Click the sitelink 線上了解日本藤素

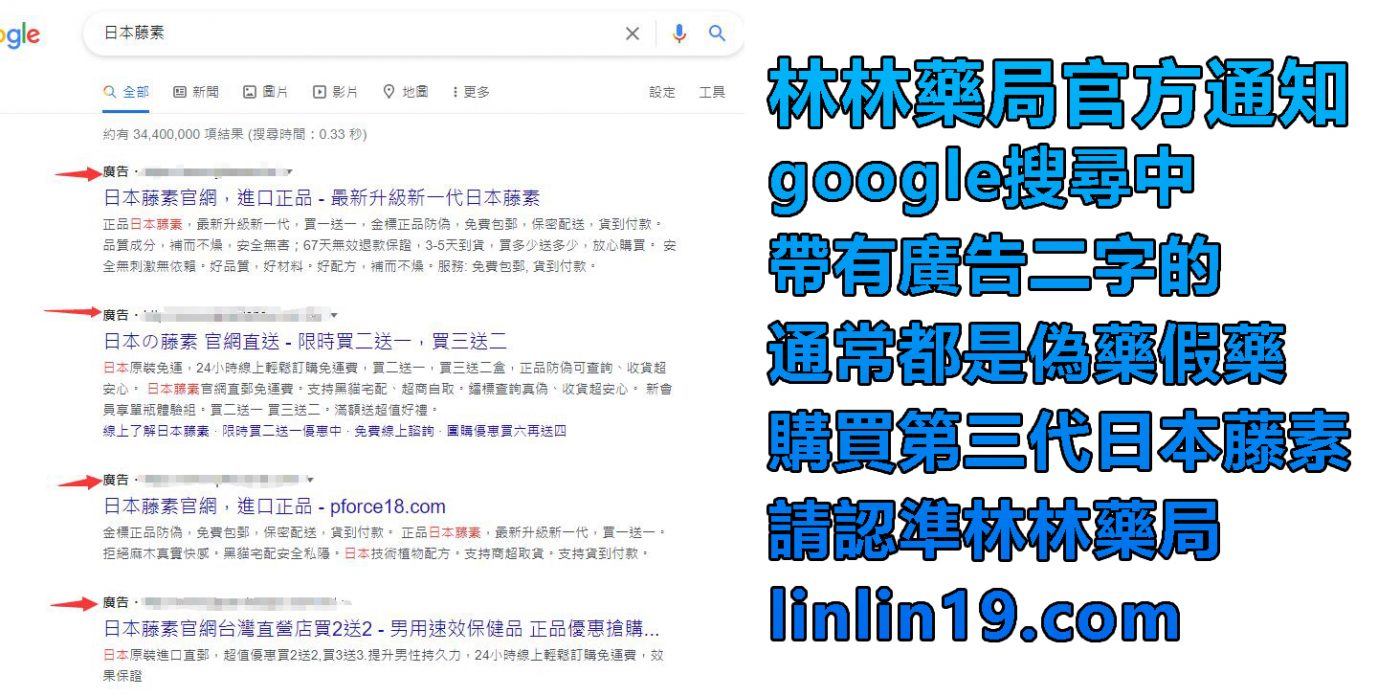pos(156,431)
